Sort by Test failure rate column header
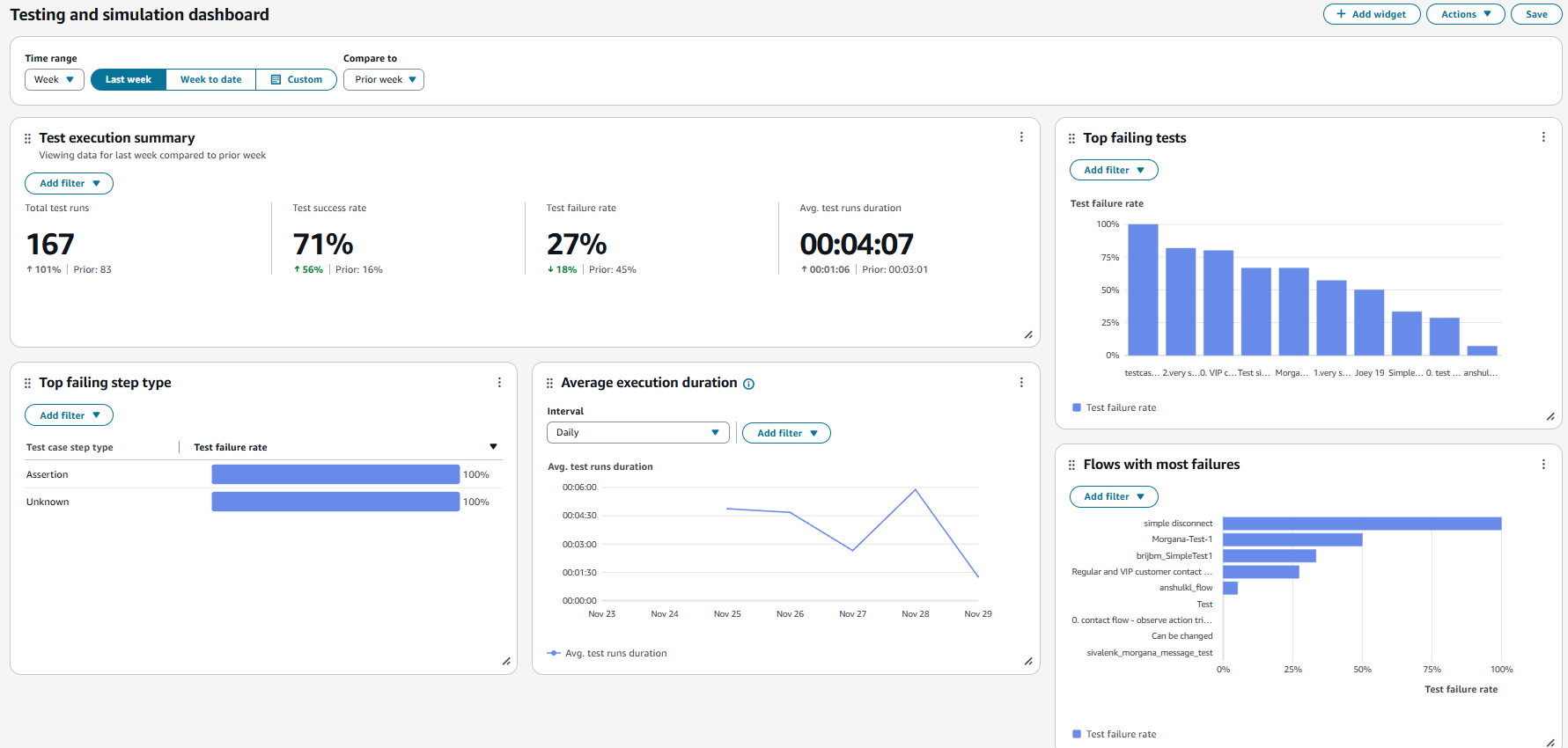 [x=231, y=448]
